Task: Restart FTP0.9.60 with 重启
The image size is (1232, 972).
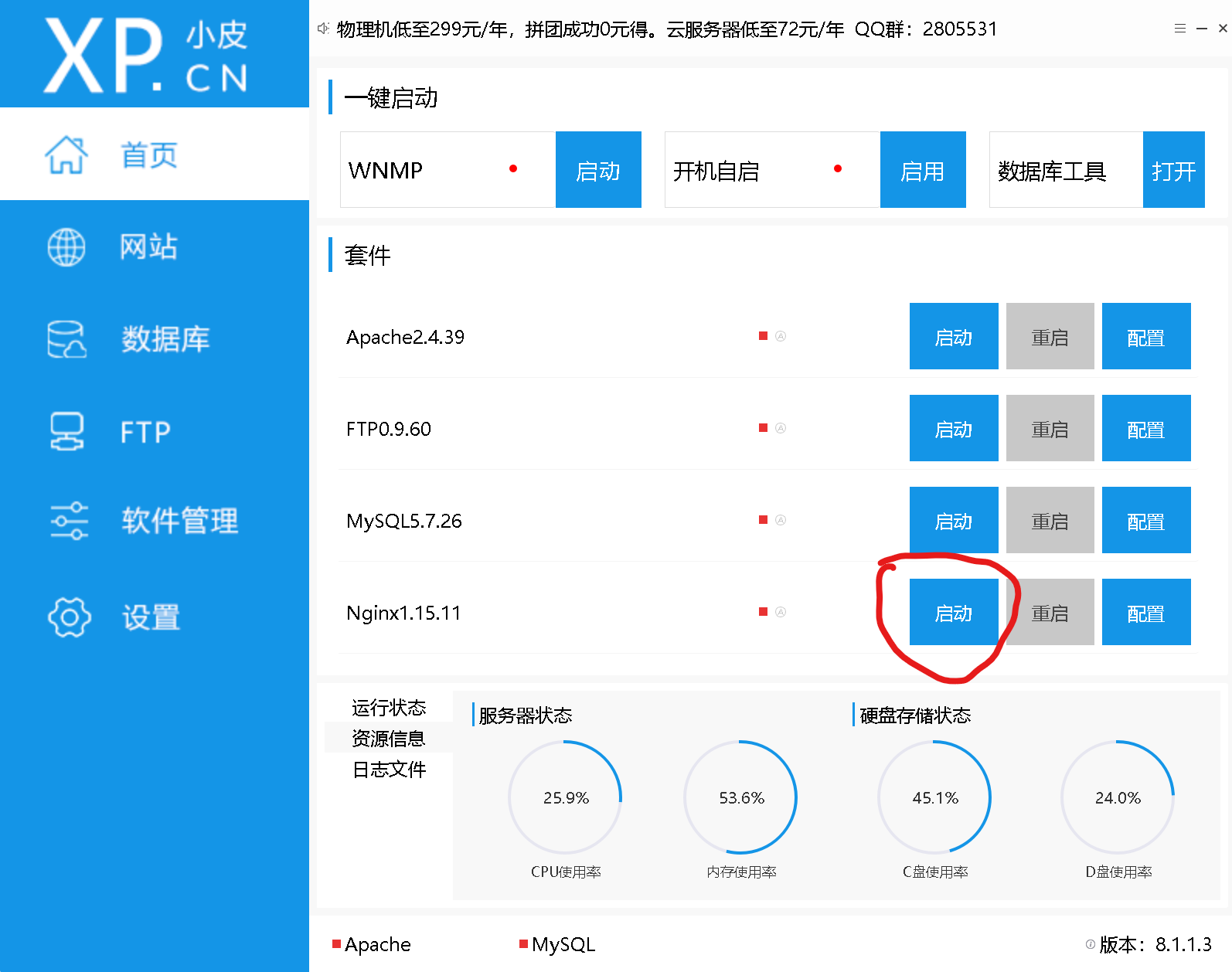Action: tap(1050, 428)
